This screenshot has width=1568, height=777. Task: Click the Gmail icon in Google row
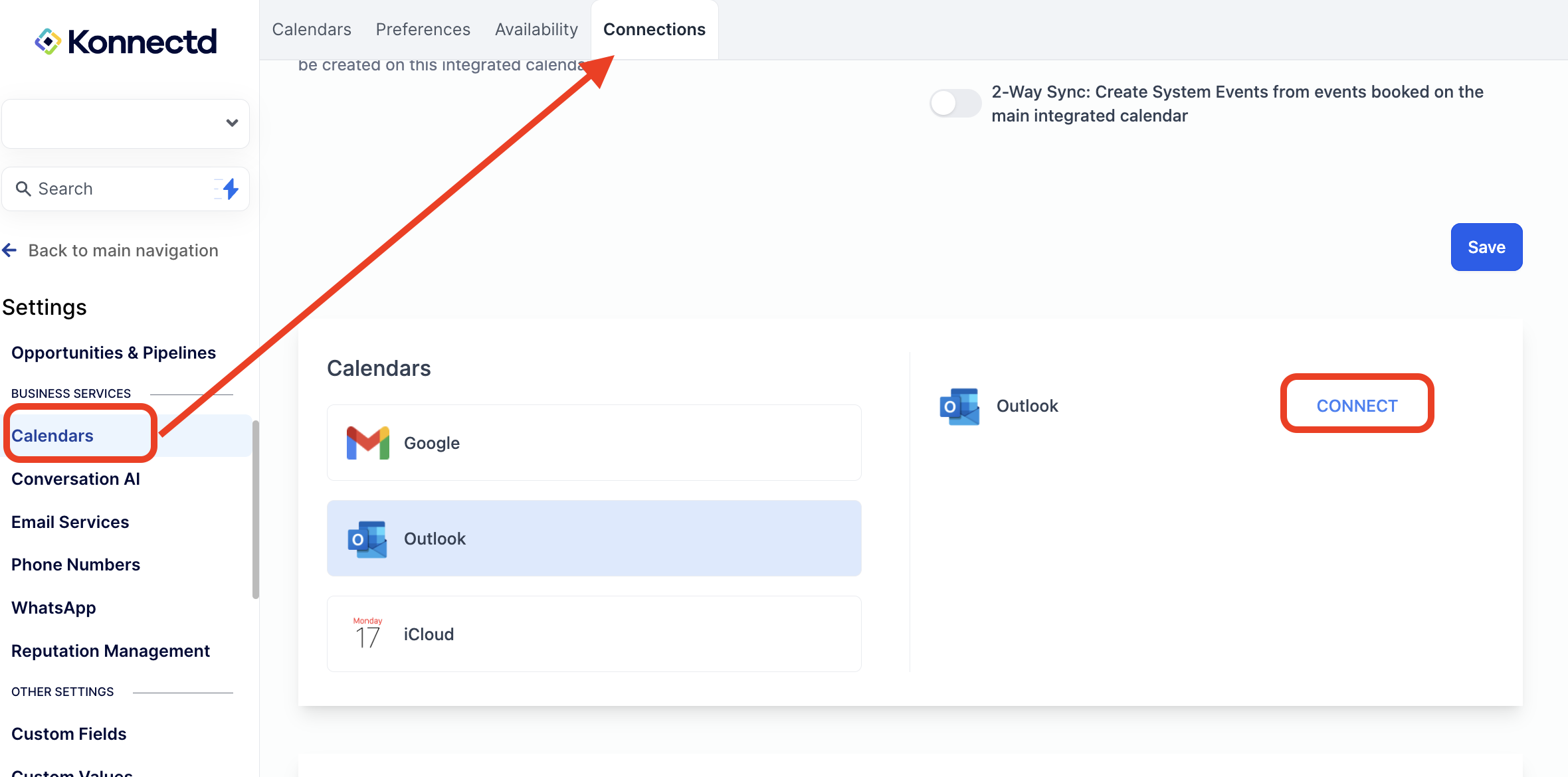[x=367, y=443]
